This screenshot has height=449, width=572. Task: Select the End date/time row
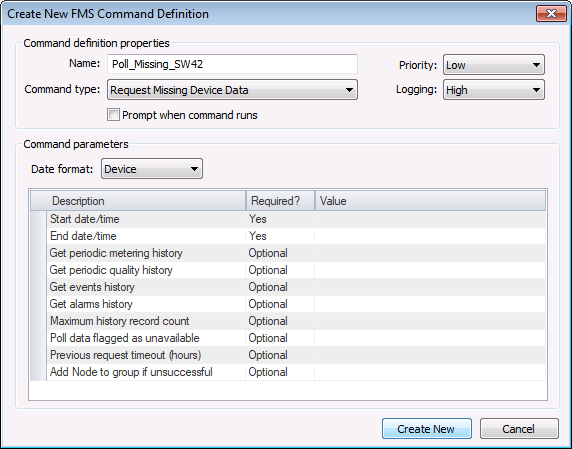tap(288, 236)
